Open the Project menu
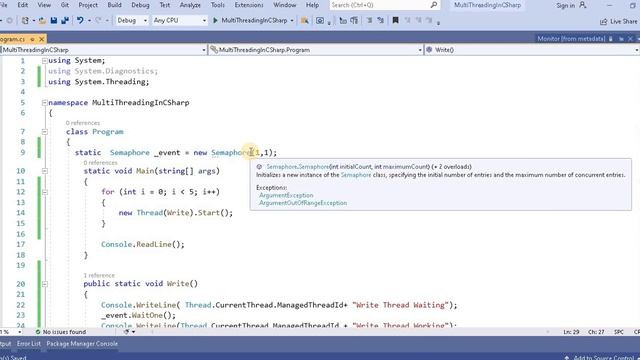 (88, 5)
